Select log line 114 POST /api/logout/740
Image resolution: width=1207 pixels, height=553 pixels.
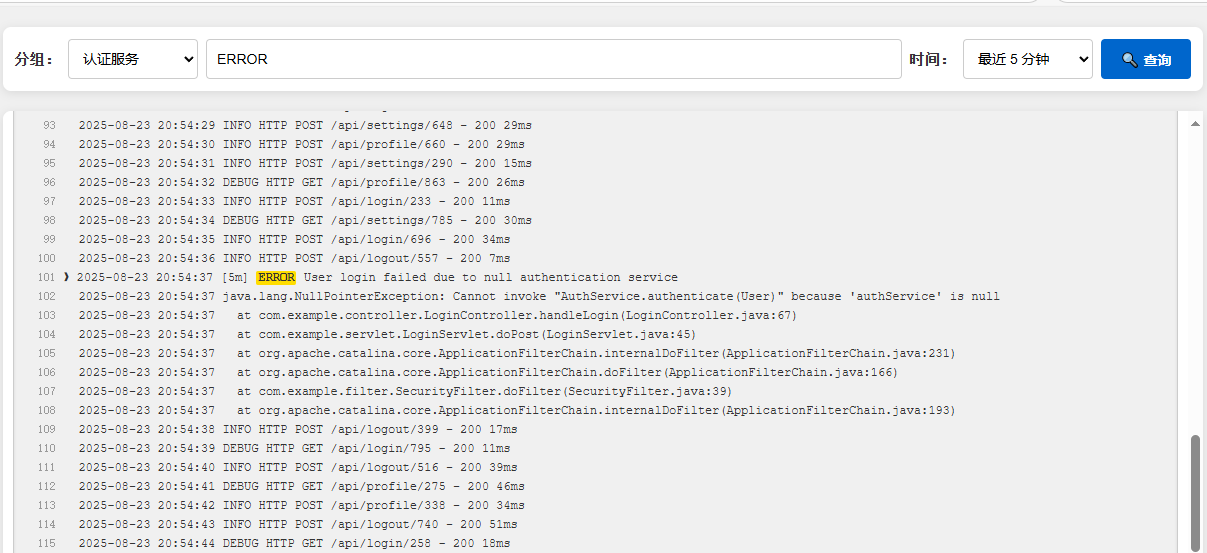(x=298, y=524)
